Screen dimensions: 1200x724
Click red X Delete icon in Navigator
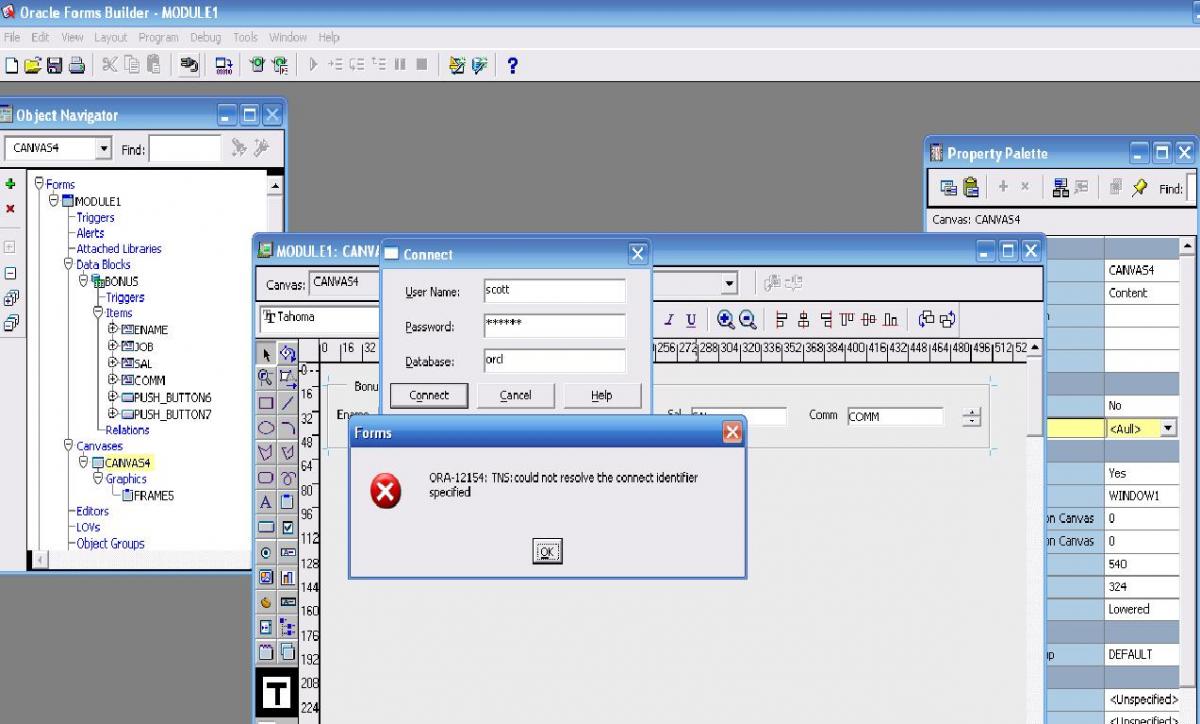tap(10, 209)
